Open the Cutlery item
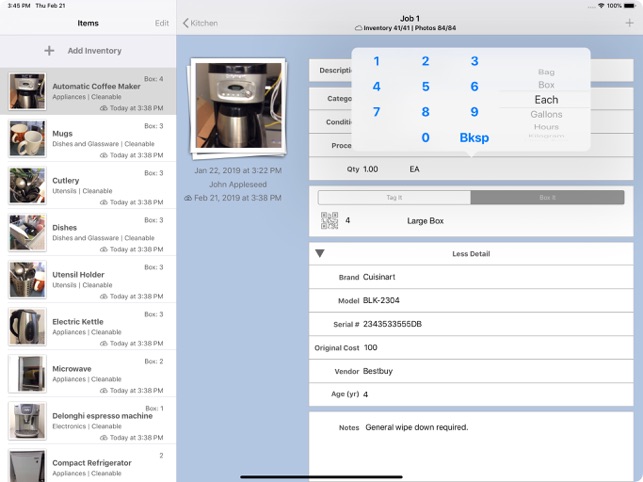 88,185
